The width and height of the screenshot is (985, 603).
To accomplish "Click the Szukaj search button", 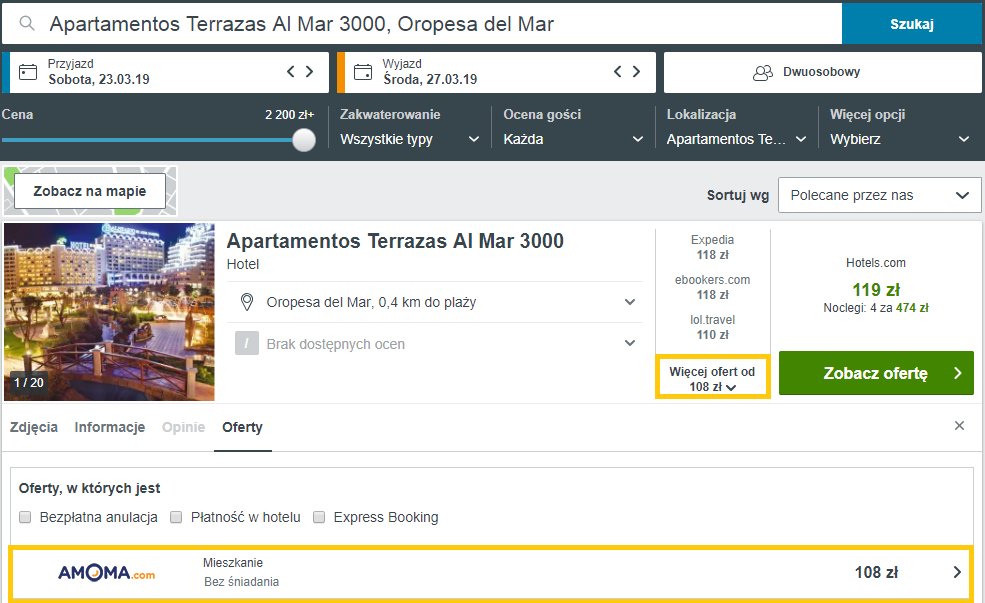I will click(x=912, y=24).
